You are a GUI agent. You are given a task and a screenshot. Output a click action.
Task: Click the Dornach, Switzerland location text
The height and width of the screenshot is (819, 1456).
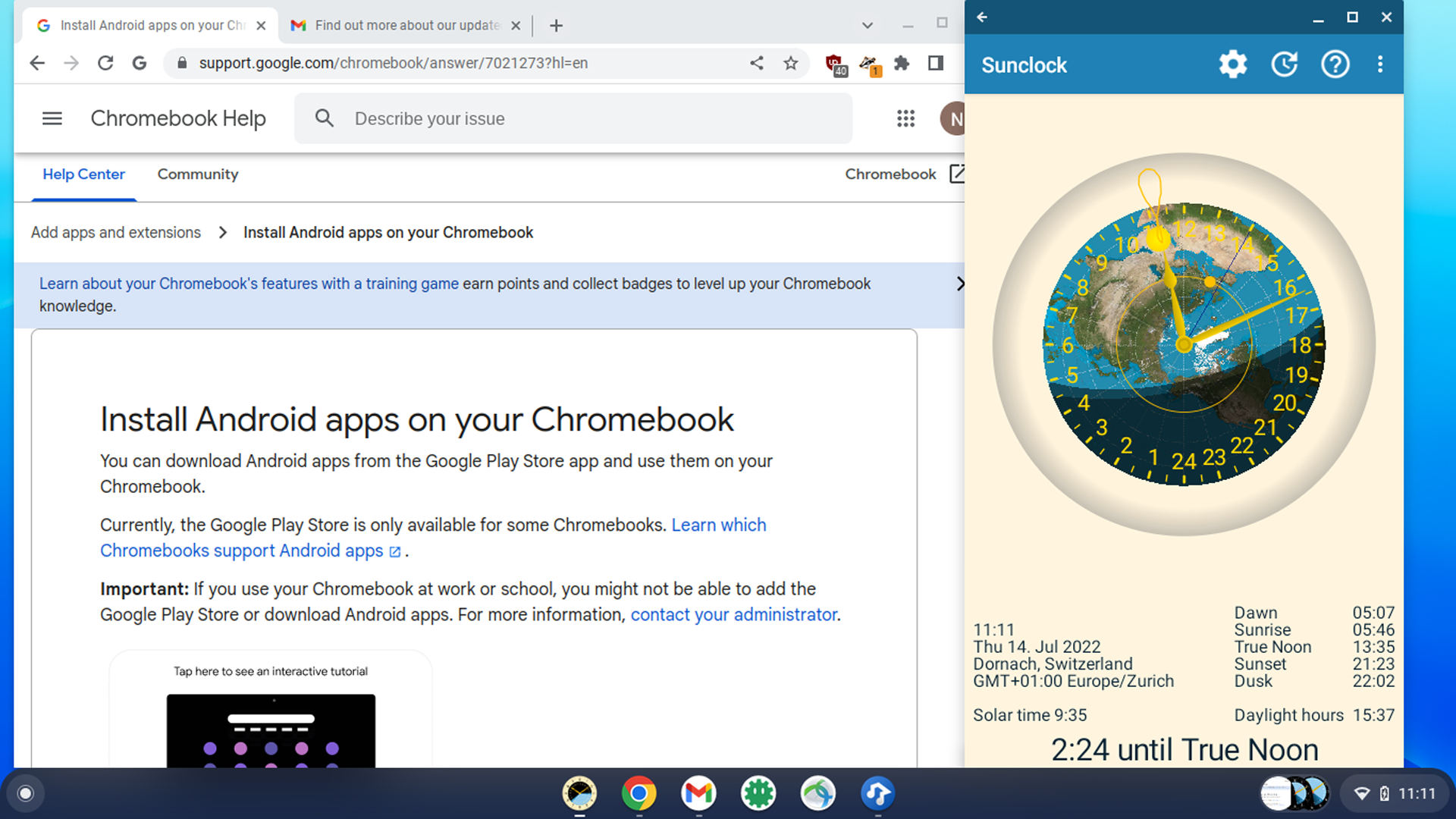(1053, 664)
